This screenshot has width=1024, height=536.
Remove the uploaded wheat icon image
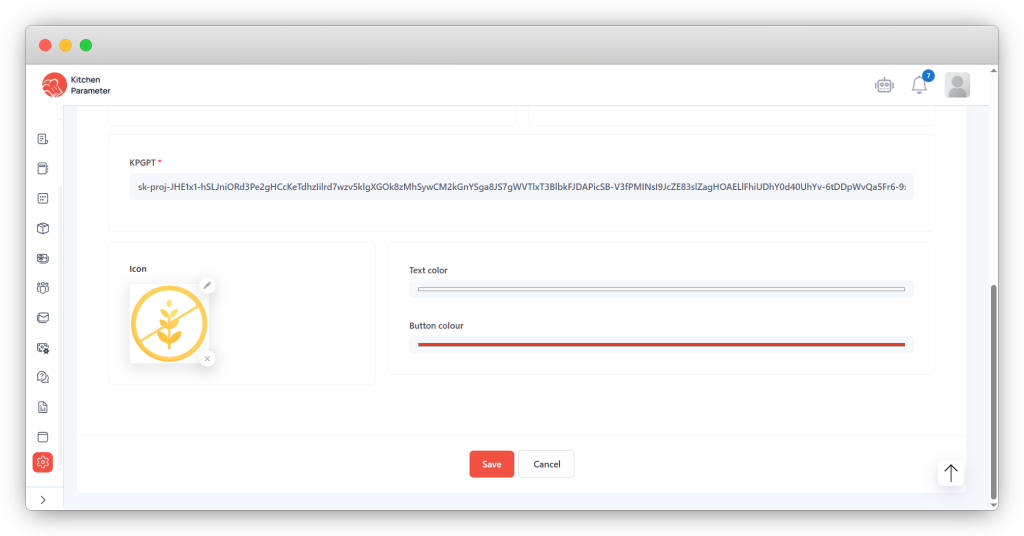pos(207,358)
